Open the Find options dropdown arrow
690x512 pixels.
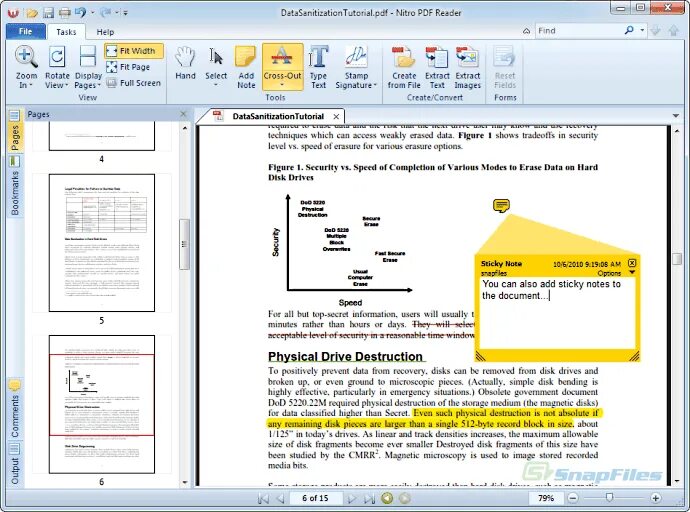[x=642, y=30]
